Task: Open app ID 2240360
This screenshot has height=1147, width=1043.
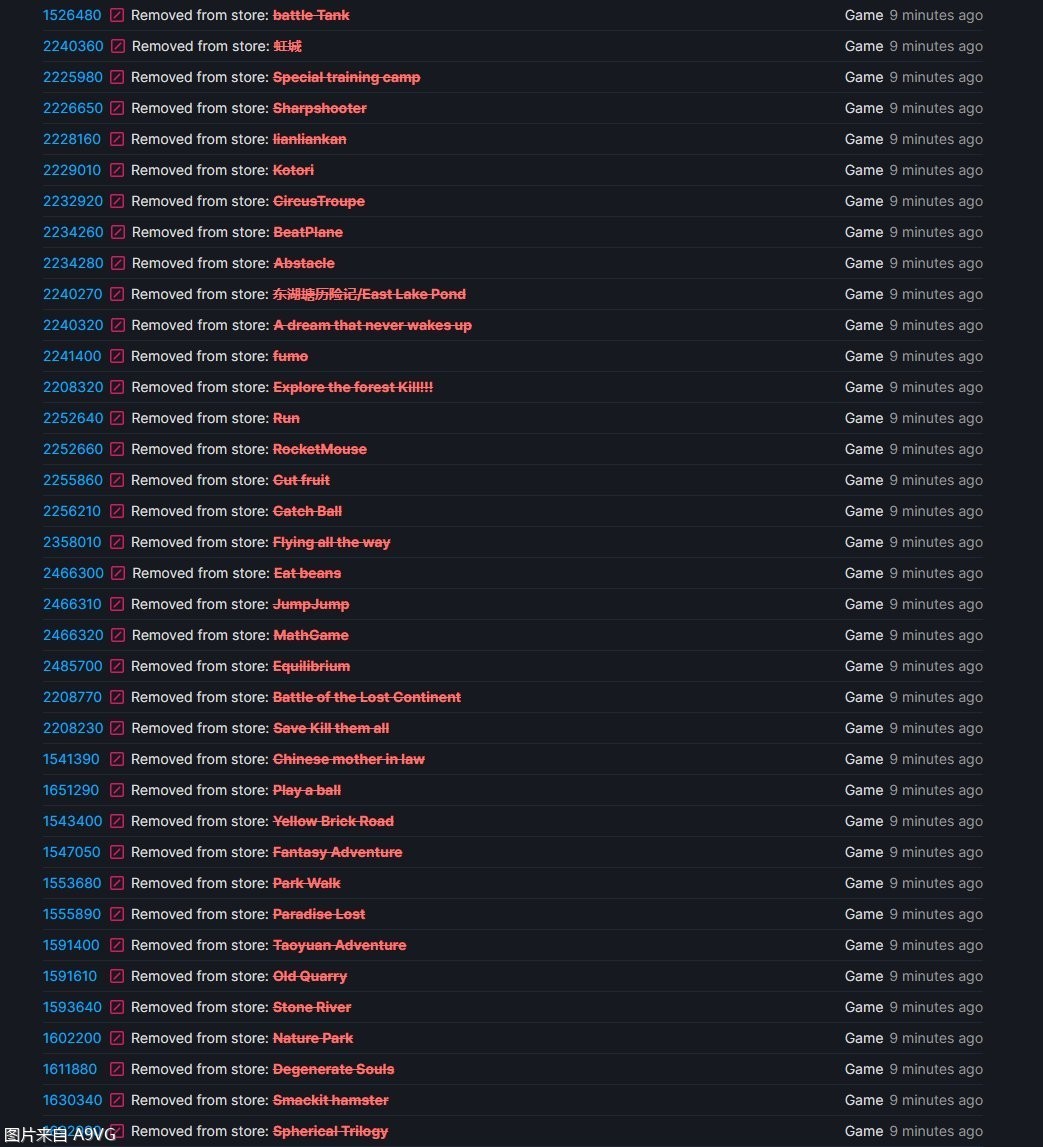Action: [73, 47]
